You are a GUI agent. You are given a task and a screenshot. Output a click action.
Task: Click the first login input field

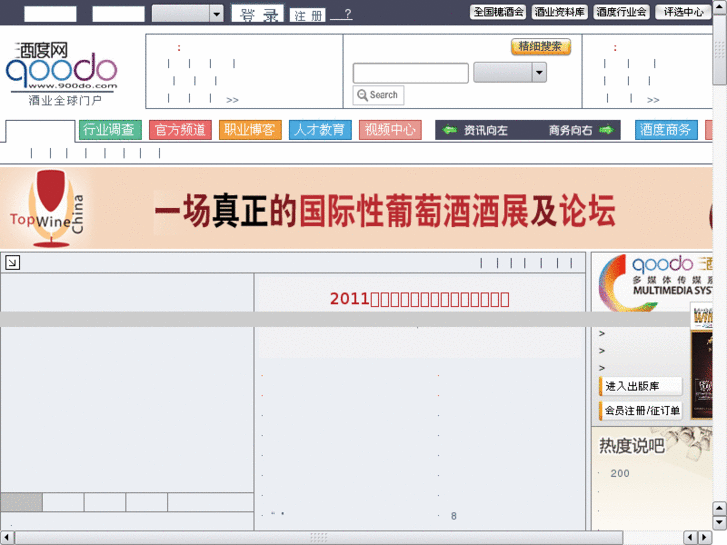tap(50, 14)
